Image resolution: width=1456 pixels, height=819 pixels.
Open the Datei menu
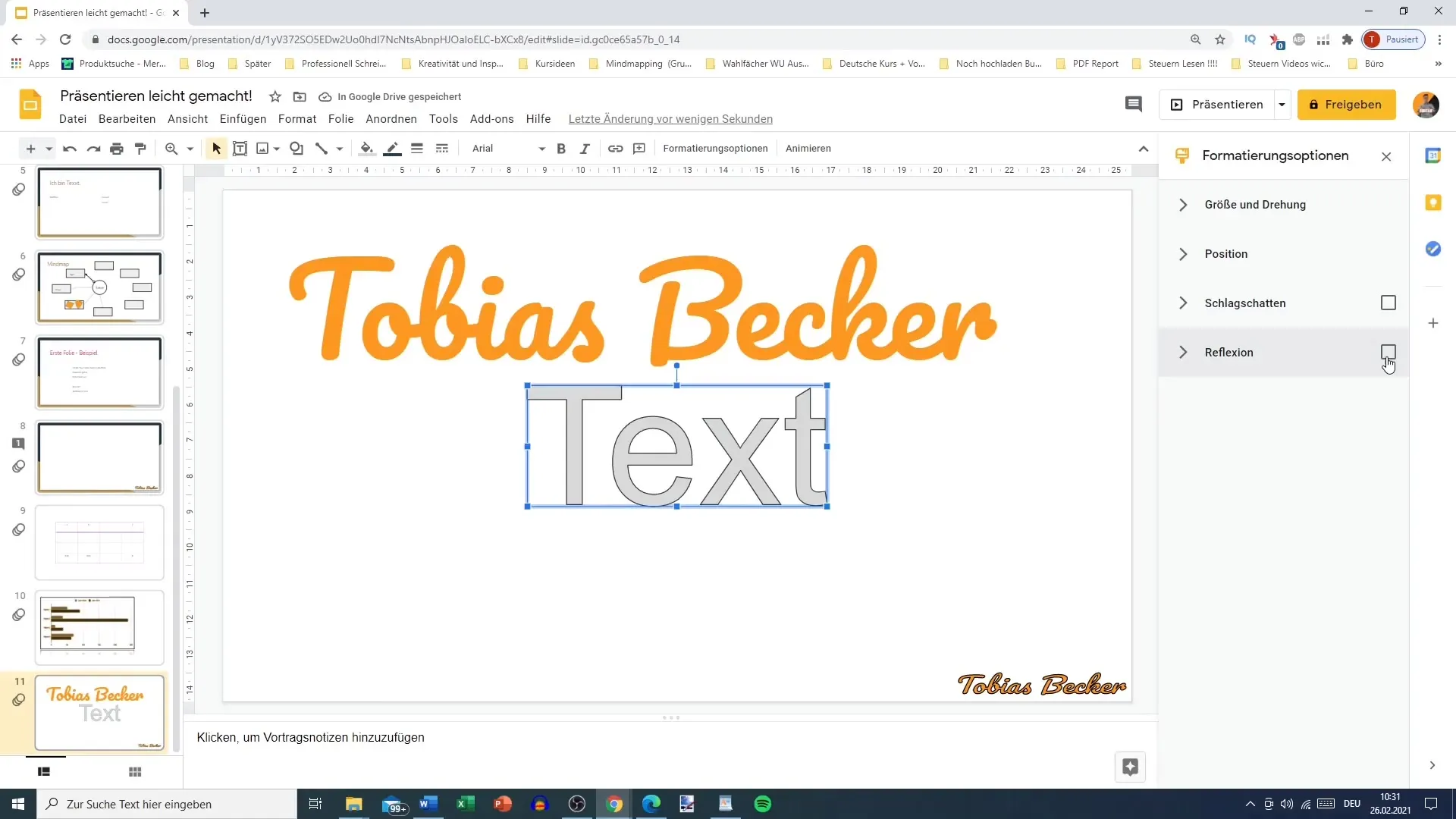(x=73, y=119)
